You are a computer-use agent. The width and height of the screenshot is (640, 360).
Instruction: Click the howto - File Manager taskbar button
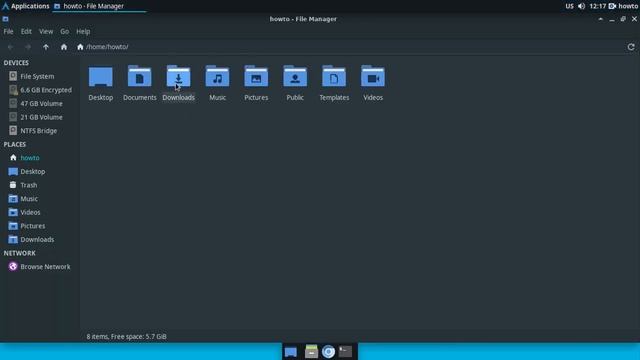(99, 6)
